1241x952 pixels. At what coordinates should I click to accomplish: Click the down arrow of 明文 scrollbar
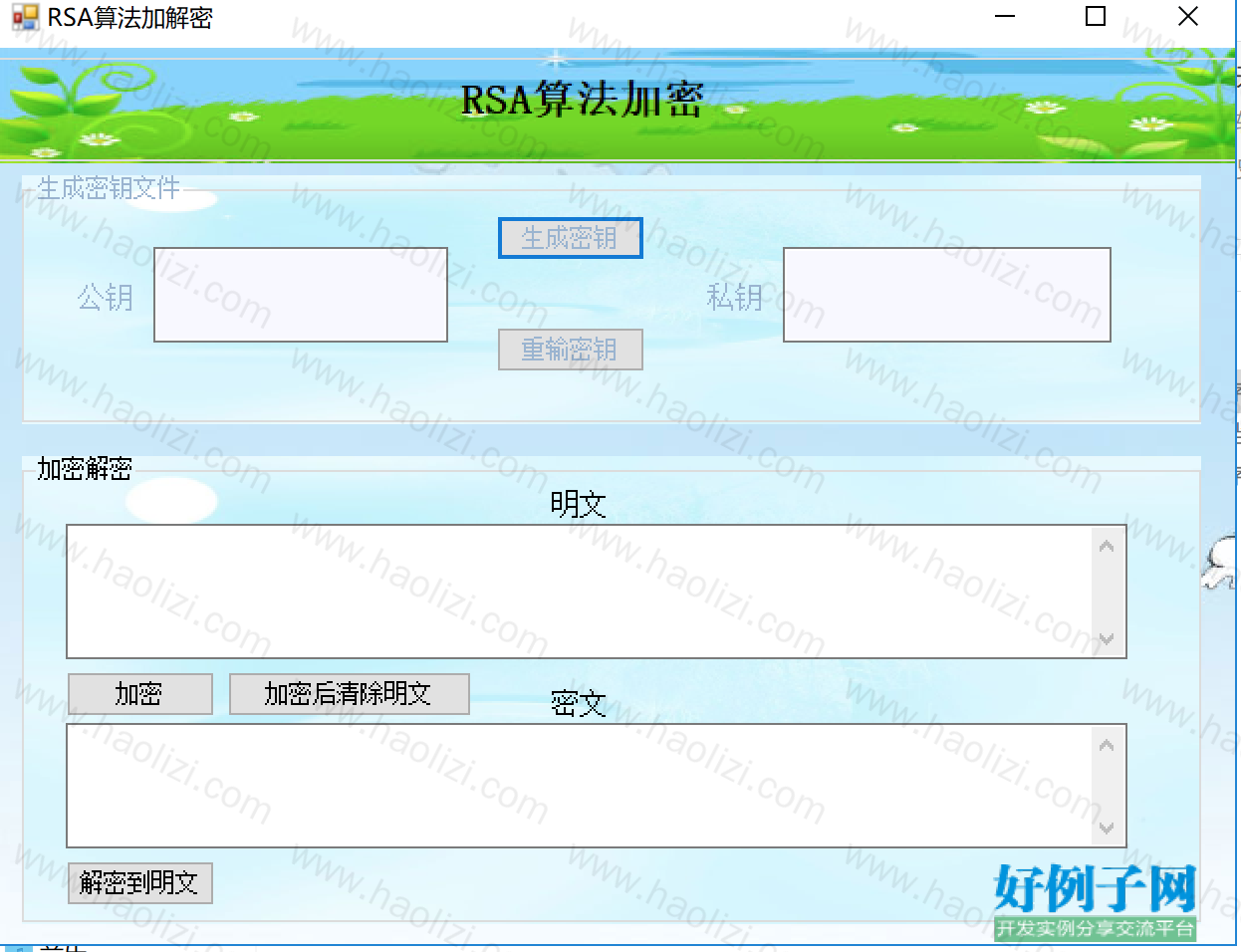[x=1107, y=639]
